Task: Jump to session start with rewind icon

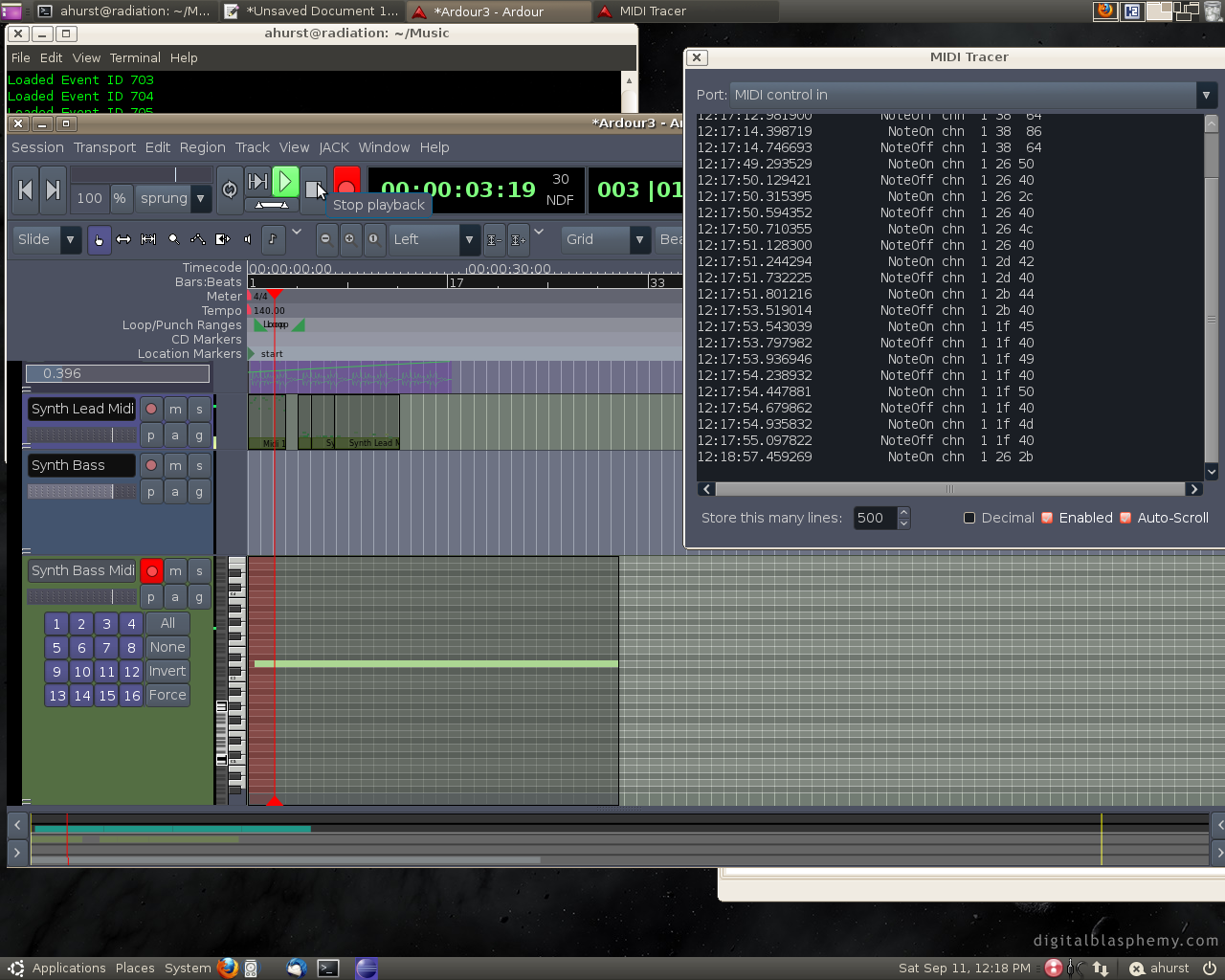Action: (26, 189)
